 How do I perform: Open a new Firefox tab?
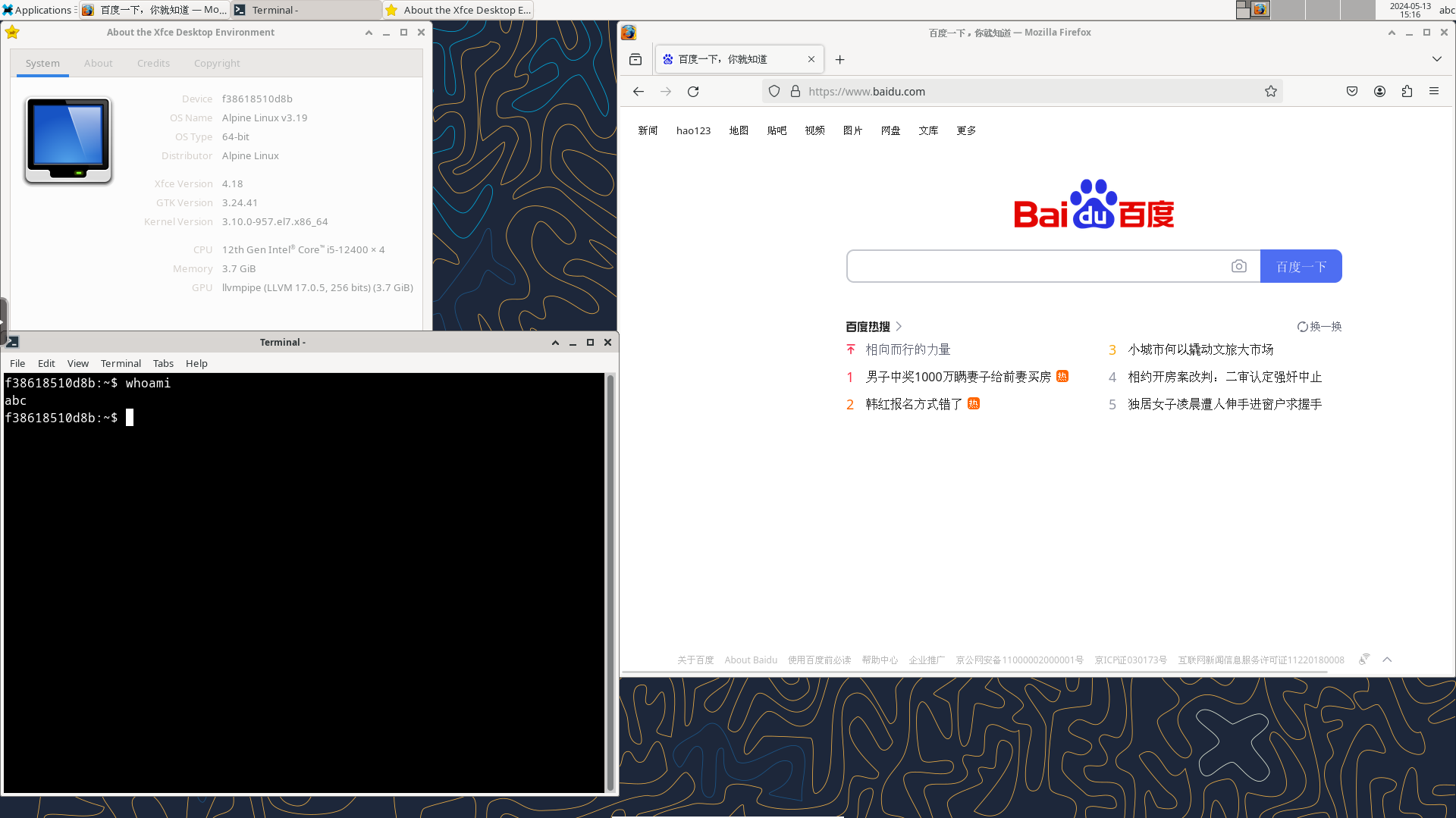[x=839, y=59]
